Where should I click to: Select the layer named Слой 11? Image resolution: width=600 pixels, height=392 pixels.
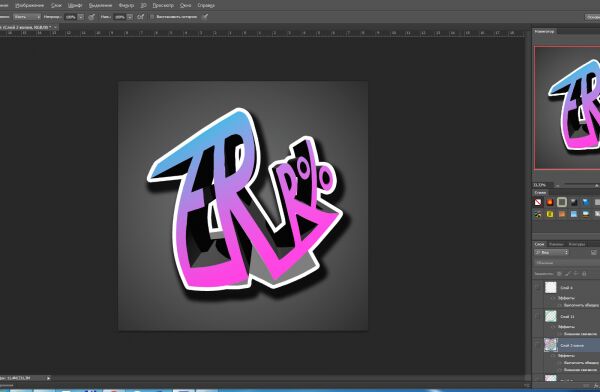[567, 317]
